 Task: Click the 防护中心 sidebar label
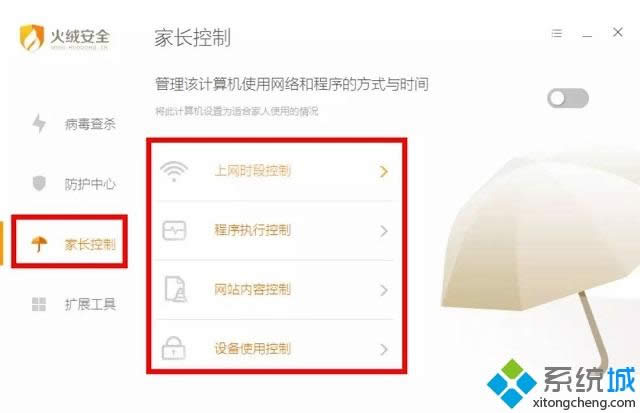(90, 184)
